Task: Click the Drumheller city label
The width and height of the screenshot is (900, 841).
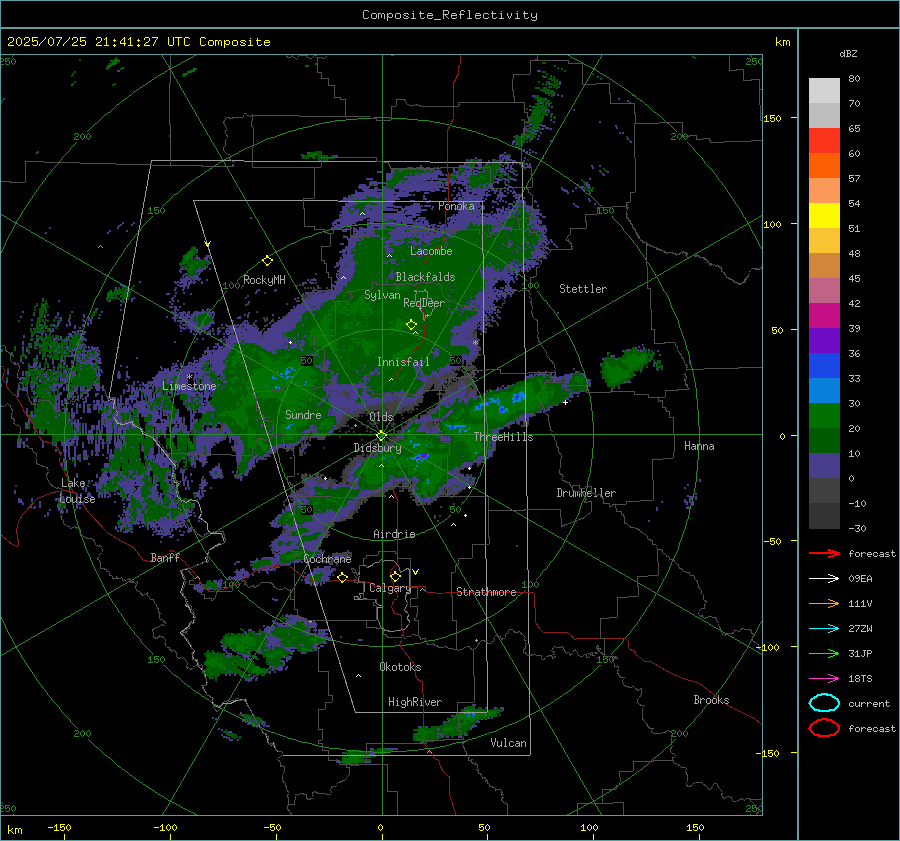Action: click(586, 493)
